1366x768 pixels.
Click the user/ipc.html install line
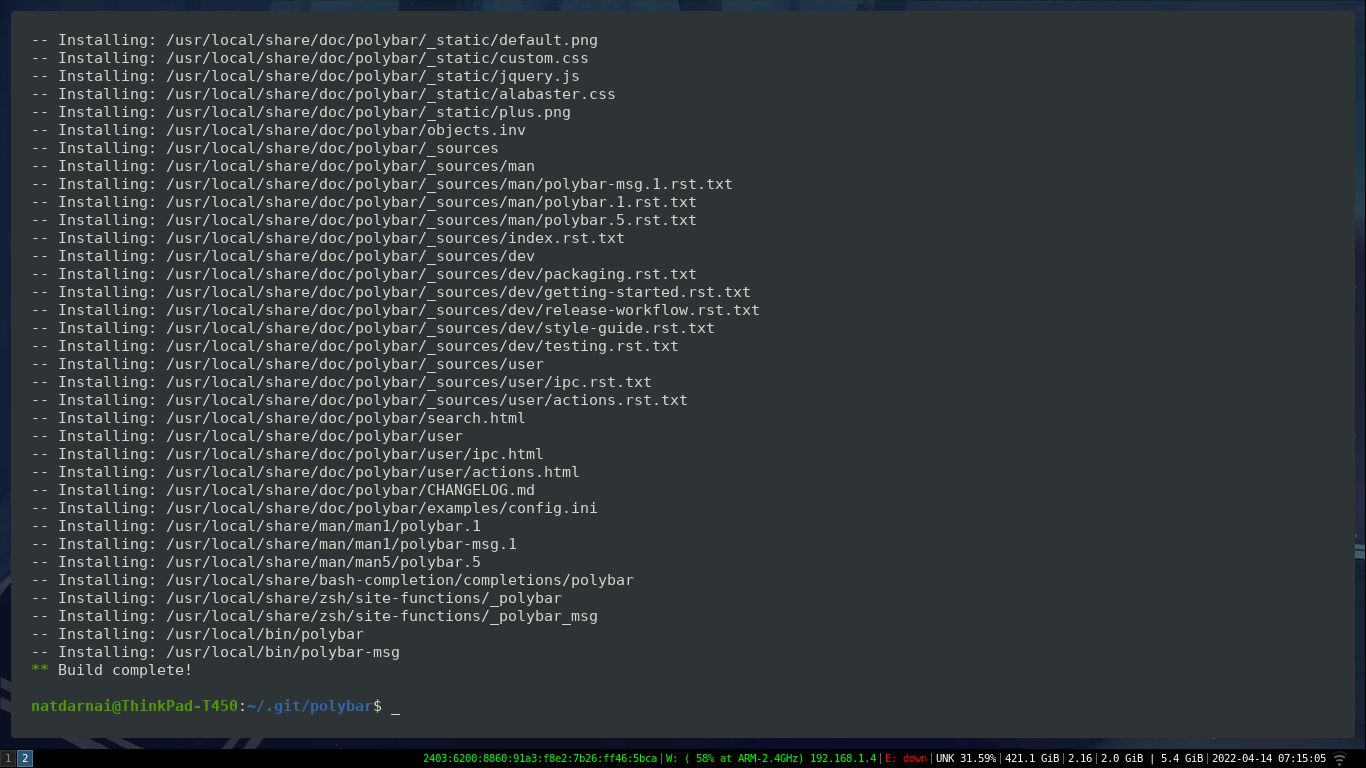pos(287,454)
